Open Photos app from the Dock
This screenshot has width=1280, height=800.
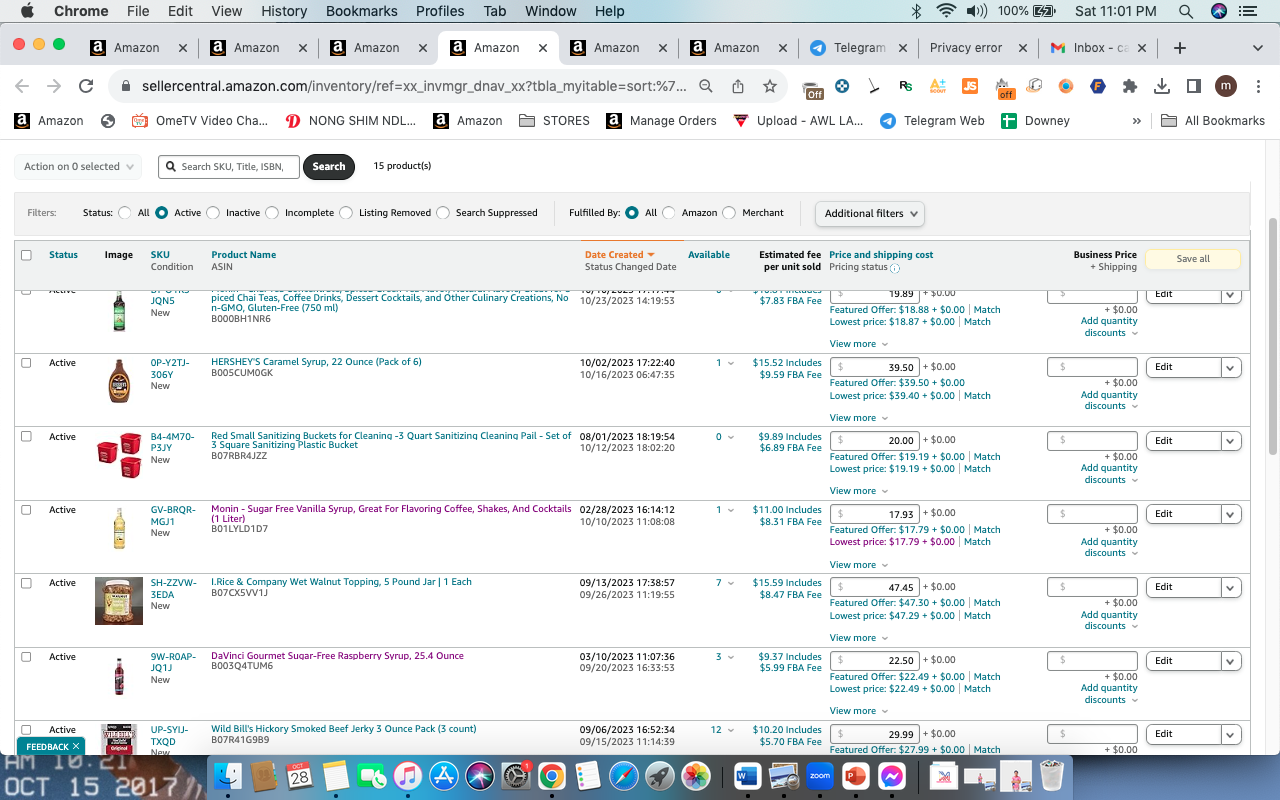click(695, 776)
